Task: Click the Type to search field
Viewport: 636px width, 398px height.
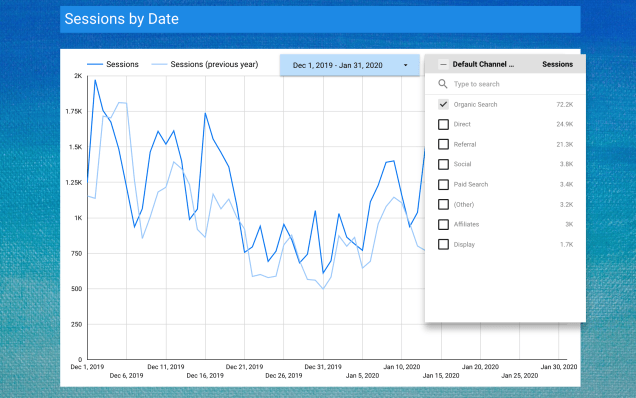Action: 505,84
